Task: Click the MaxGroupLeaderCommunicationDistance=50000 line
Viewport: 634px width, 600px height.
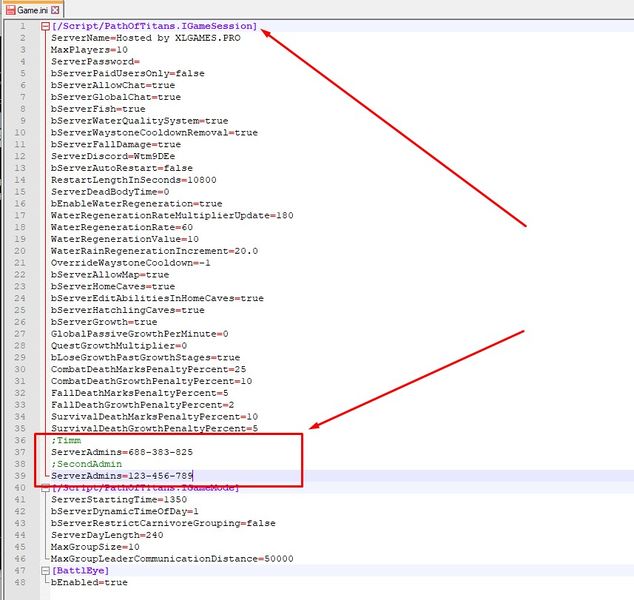Action: click(x=172, y=558)
